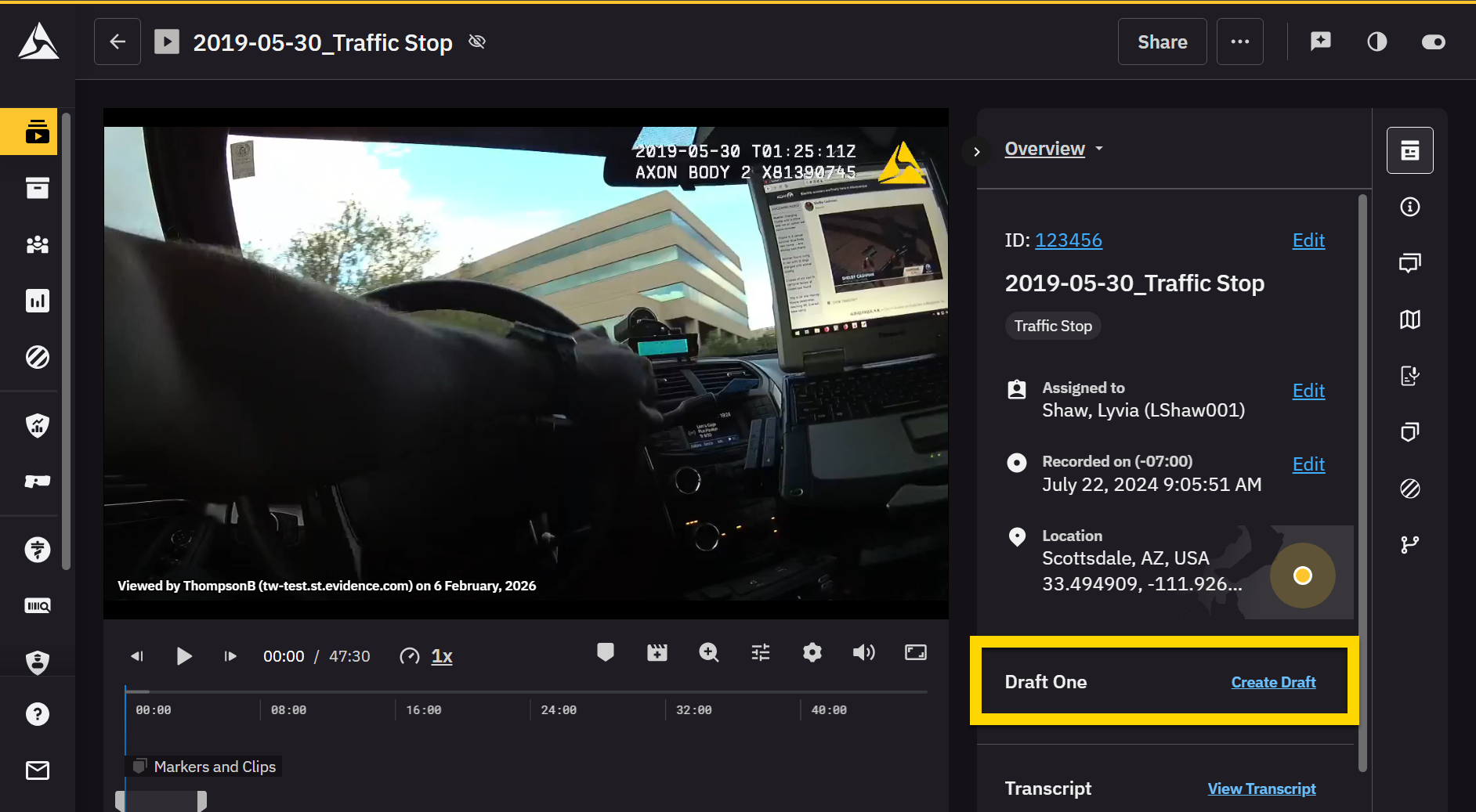Expand the Overview dropdown

coord(1054,149)
